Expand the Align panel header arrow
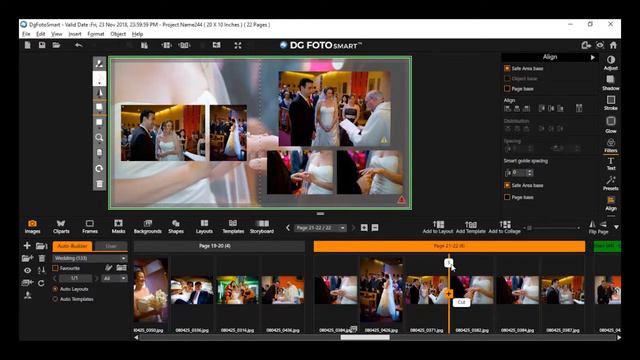This screenshot has height=360, width=640. tap(592, 58)
